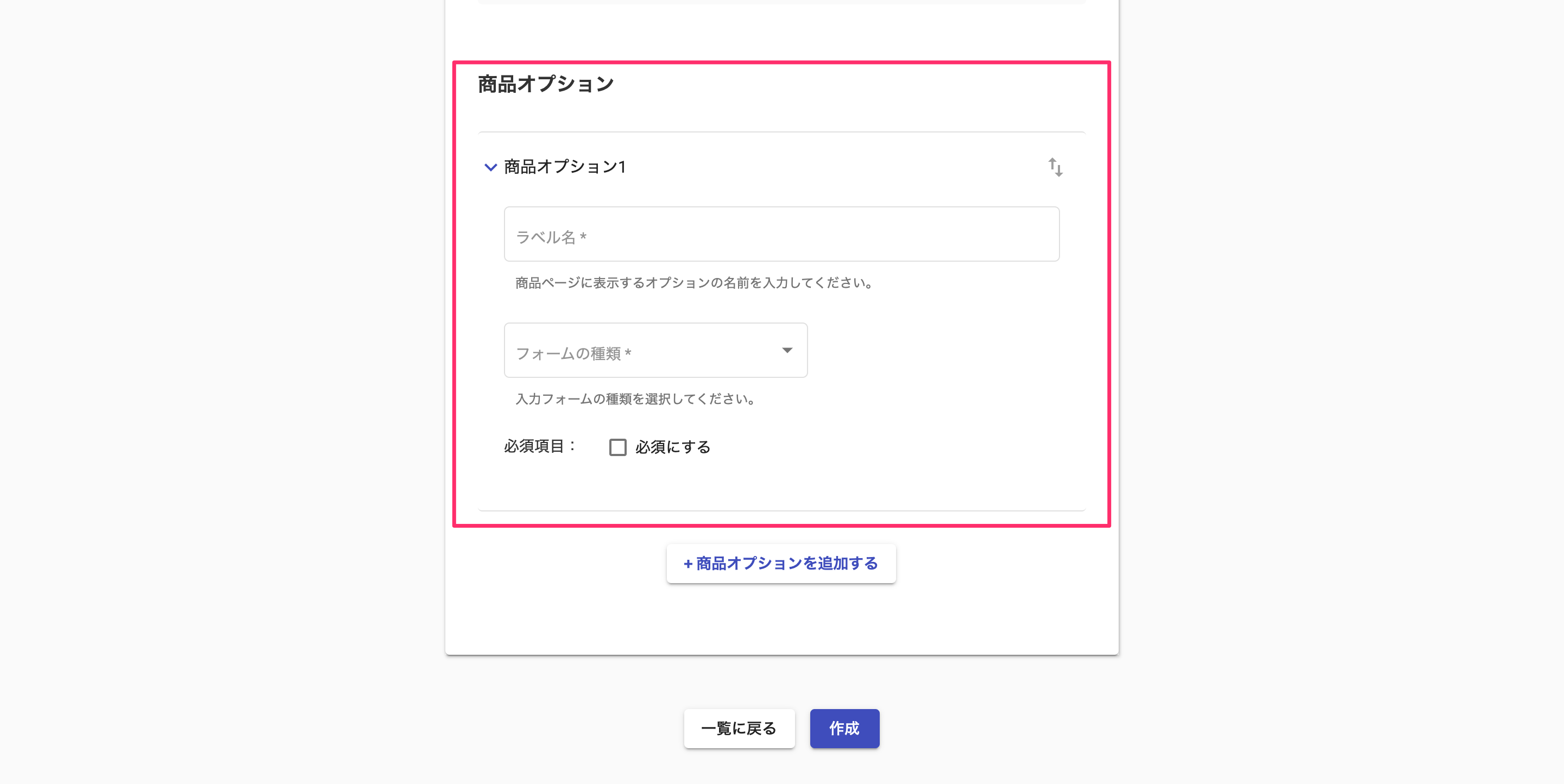This screenshot has height=784, width=1564.
Task: Collapse the 商品オプション1 section chevron
Action: click(490, 167)
